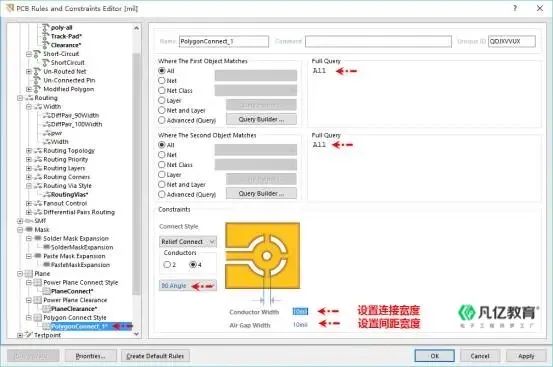This screenshot has height=367, width=553.
Task: Collapse the Mask category
Action: pos(20,230)
